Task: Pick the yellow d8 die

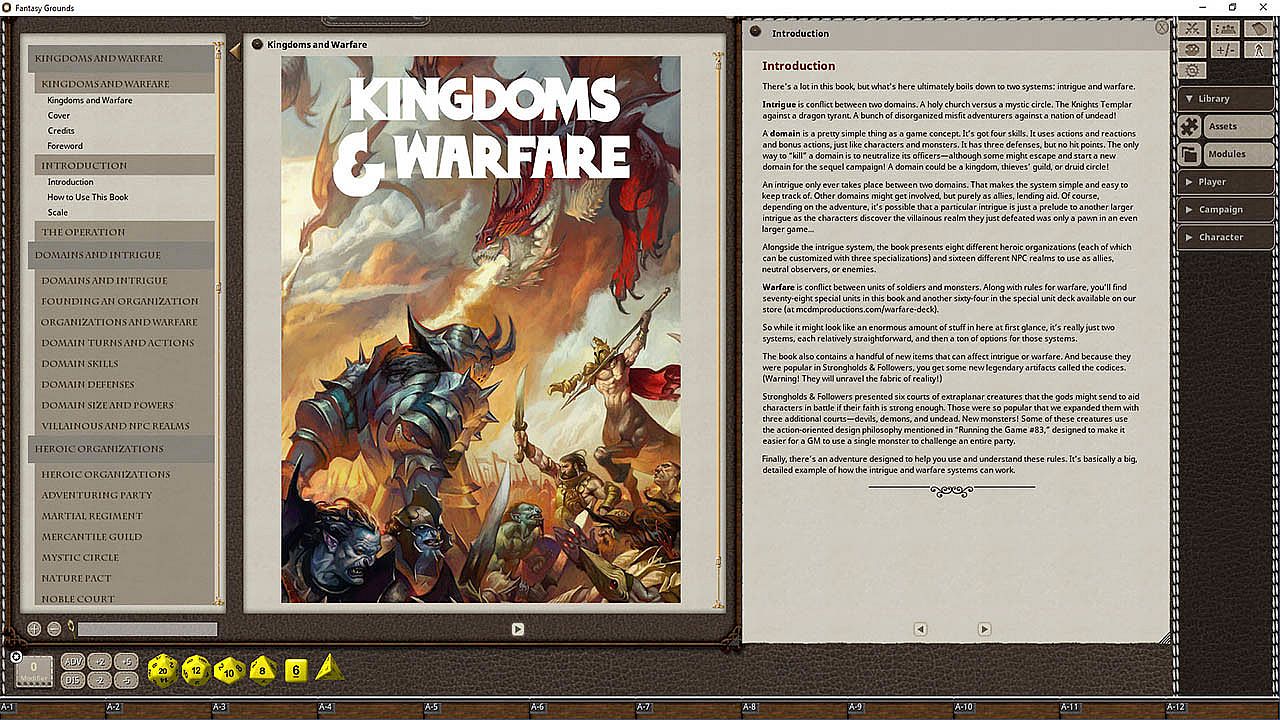Action: 263,669
